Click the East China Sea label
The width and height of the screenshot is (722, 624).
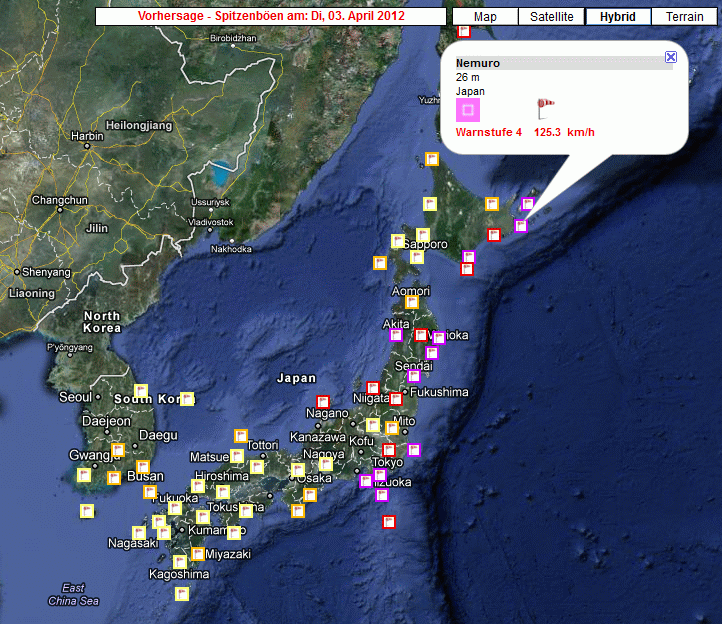tap(74, 595)
